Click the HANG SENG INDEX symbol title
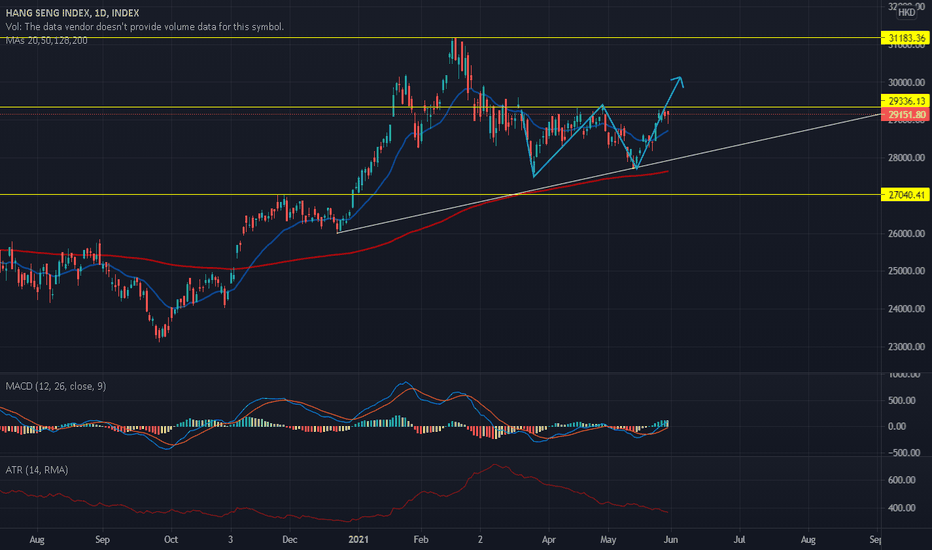 point(73,12)
